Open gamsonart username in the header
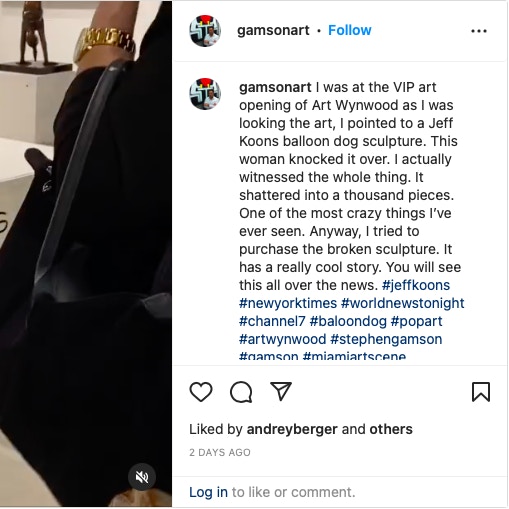This screenshot has height=509, width=509. [x=273, y=30]
